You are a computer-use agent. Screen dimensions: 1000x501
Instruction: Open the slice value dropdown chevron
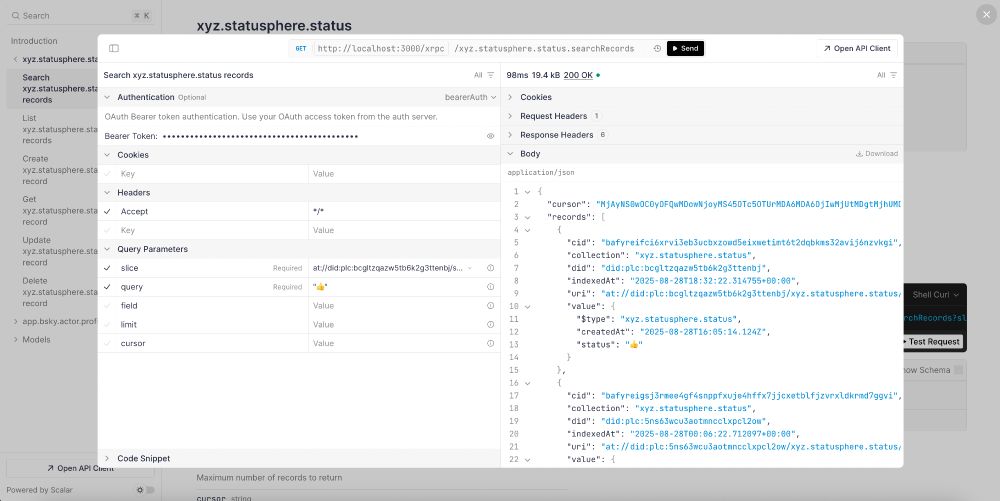click(471, 268)
